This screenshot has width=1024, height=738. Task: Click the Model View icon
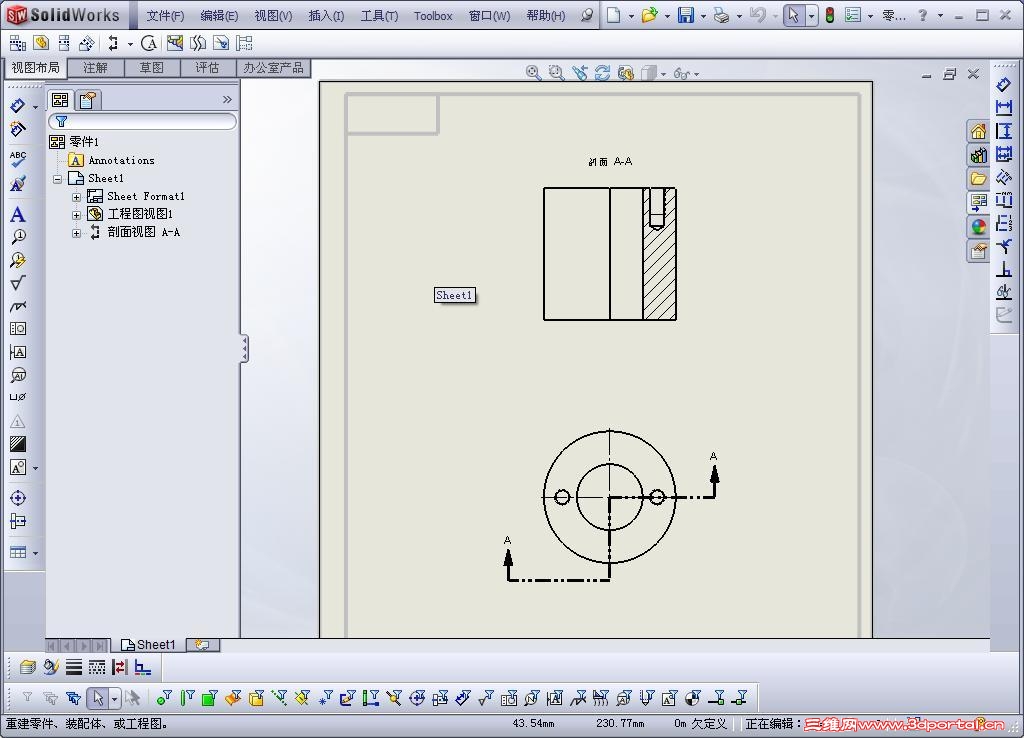pyautogui.click(x=41, y=44)
